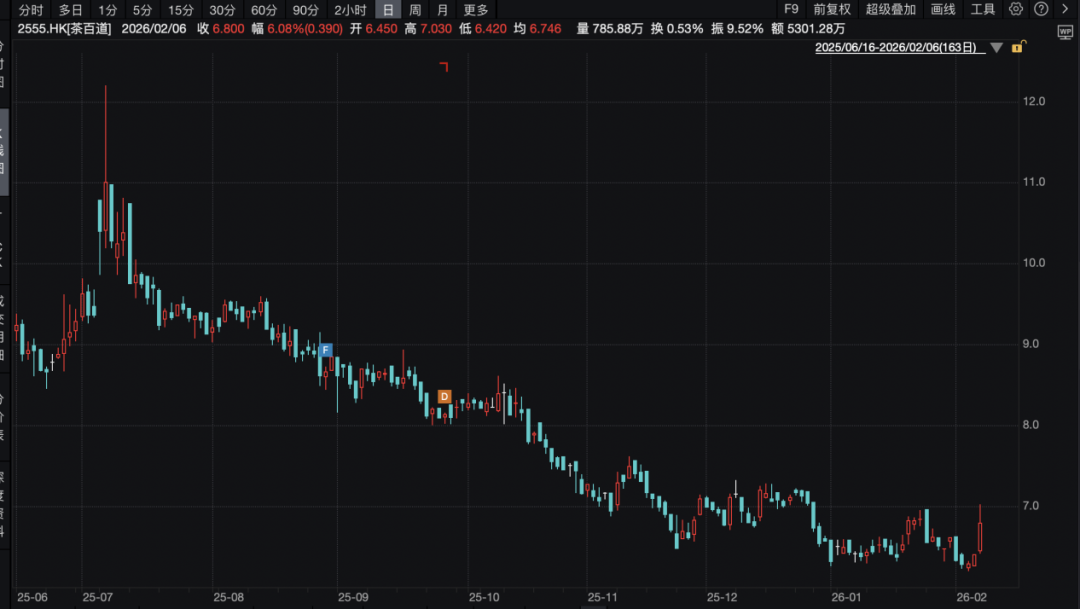The width and height of the screenshot is (1080, 609).
Task: Click the 26-02 date axis label
Action: (972, 597)
